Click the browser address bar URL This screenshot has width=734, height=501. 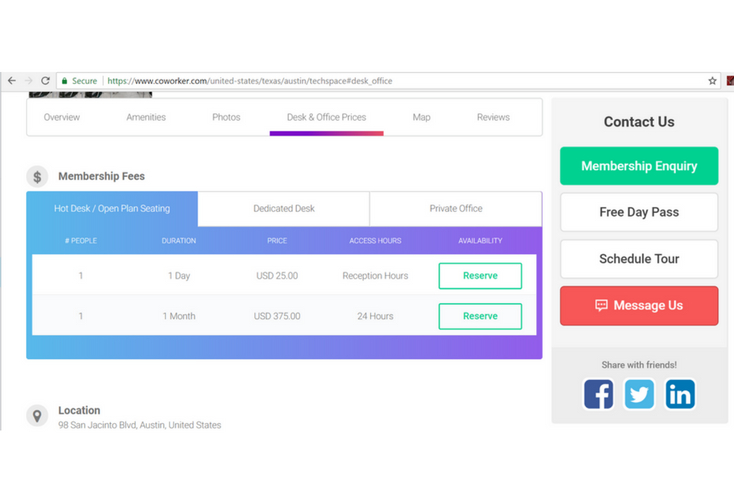coord(250,81)
